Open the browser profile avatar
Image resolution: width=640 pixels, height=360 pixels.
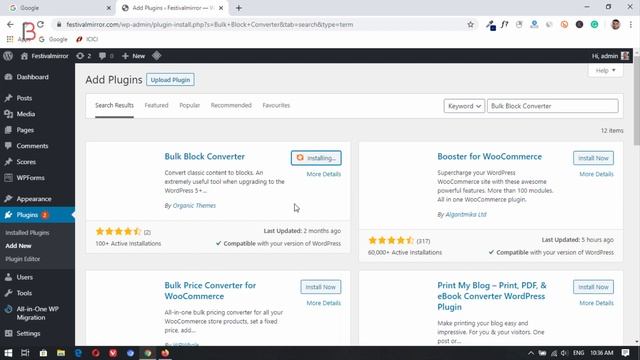[616, 24]
